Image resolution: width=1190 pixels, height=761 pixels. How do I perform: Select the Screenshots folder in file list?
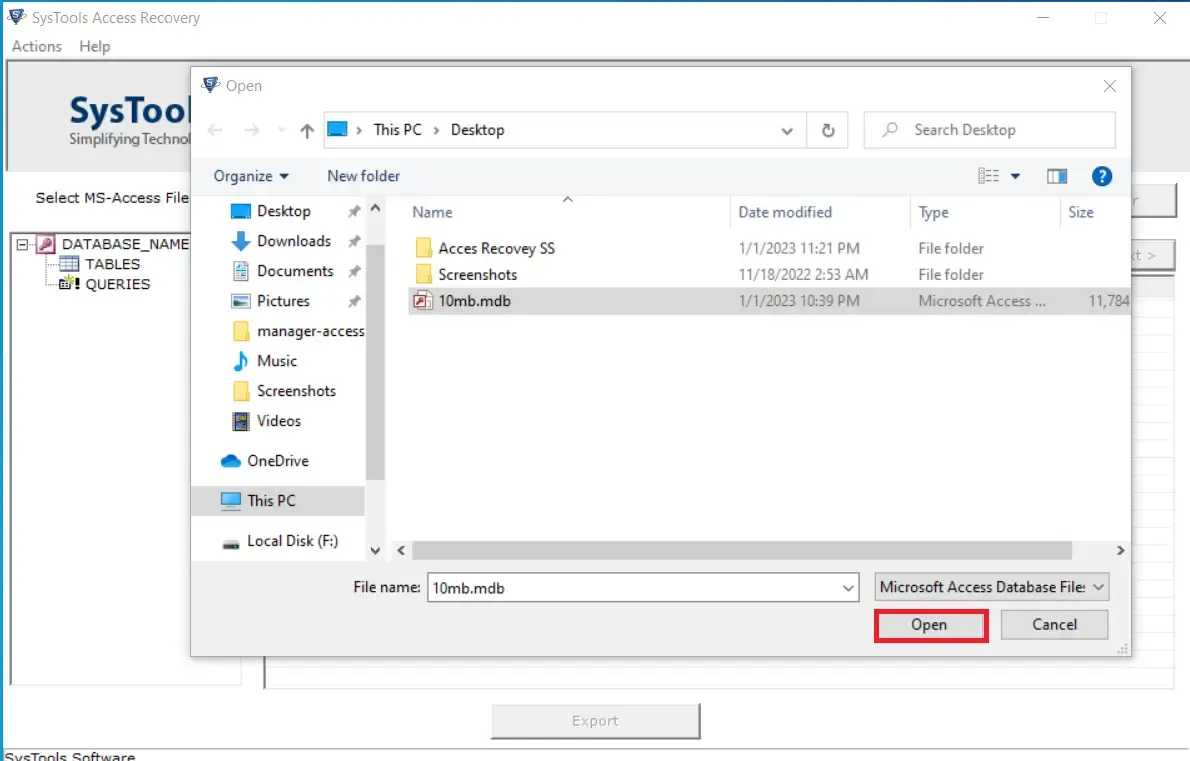pos(477,275)
